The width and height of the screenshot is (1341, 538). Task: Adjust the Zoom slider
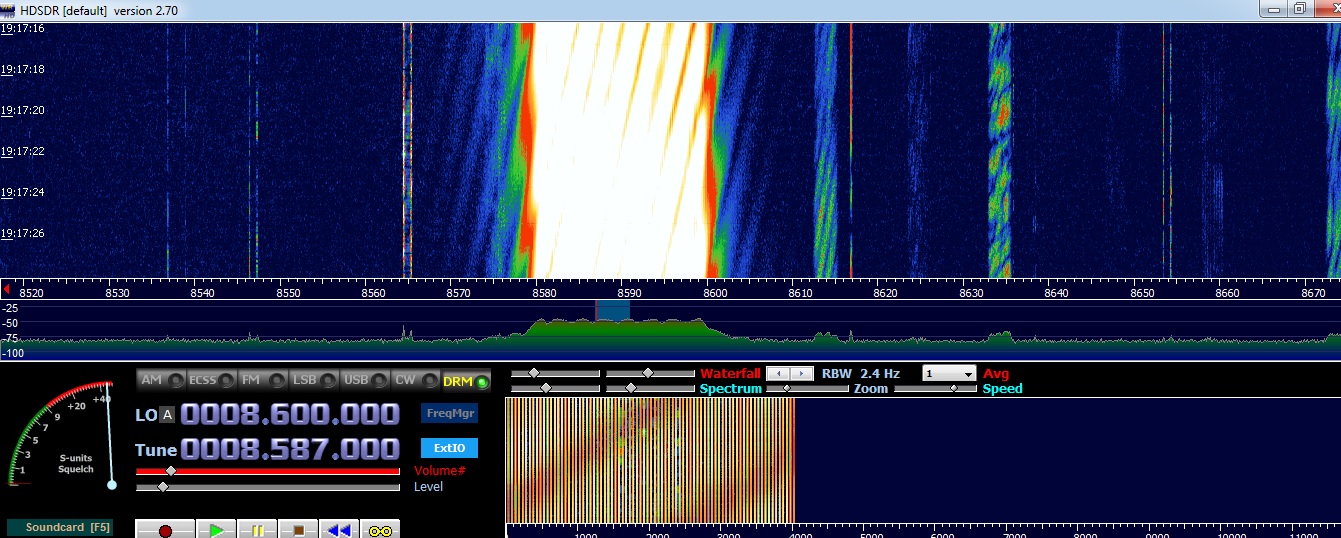point(807,388)
